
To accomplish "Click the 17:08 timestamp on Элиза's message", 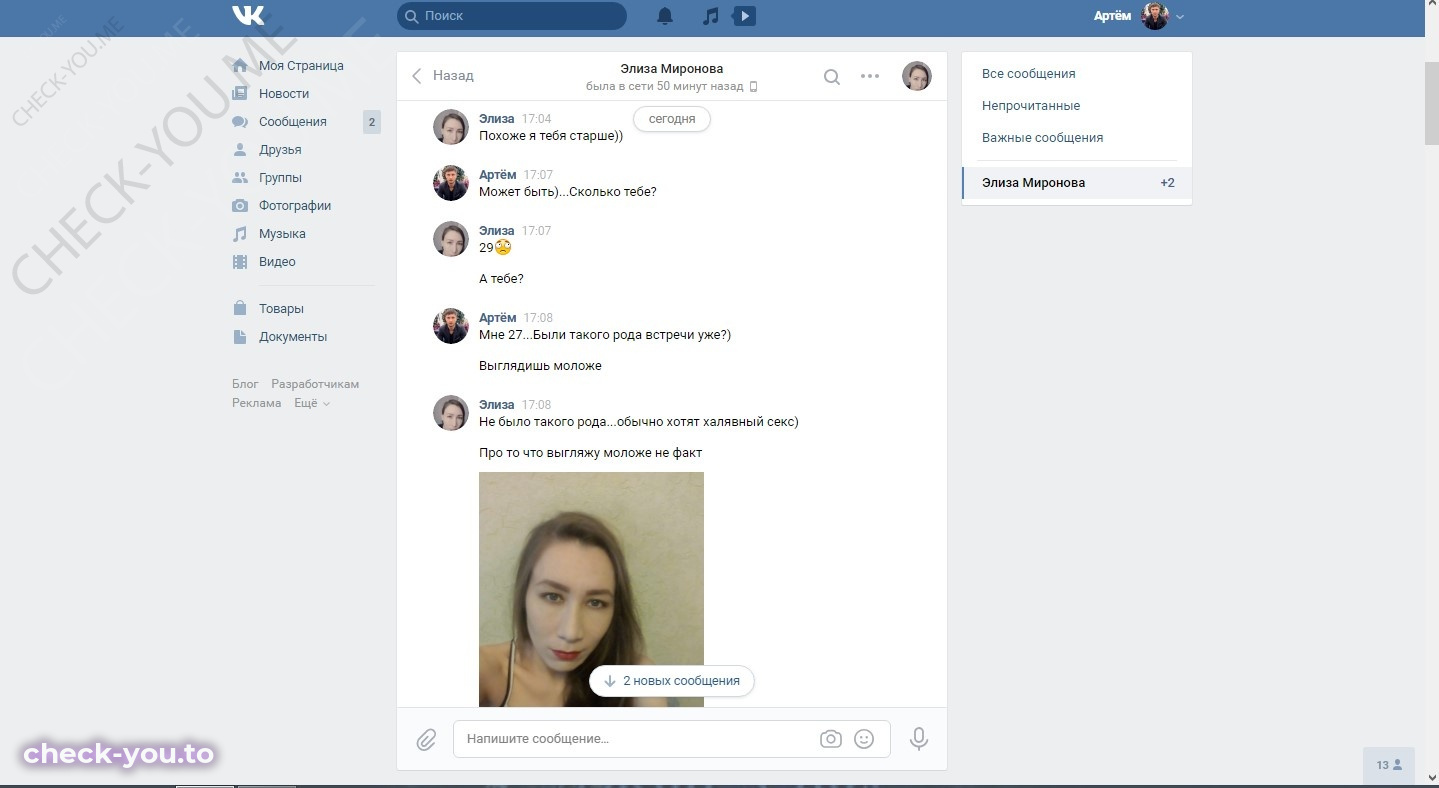I will [537, 405].
